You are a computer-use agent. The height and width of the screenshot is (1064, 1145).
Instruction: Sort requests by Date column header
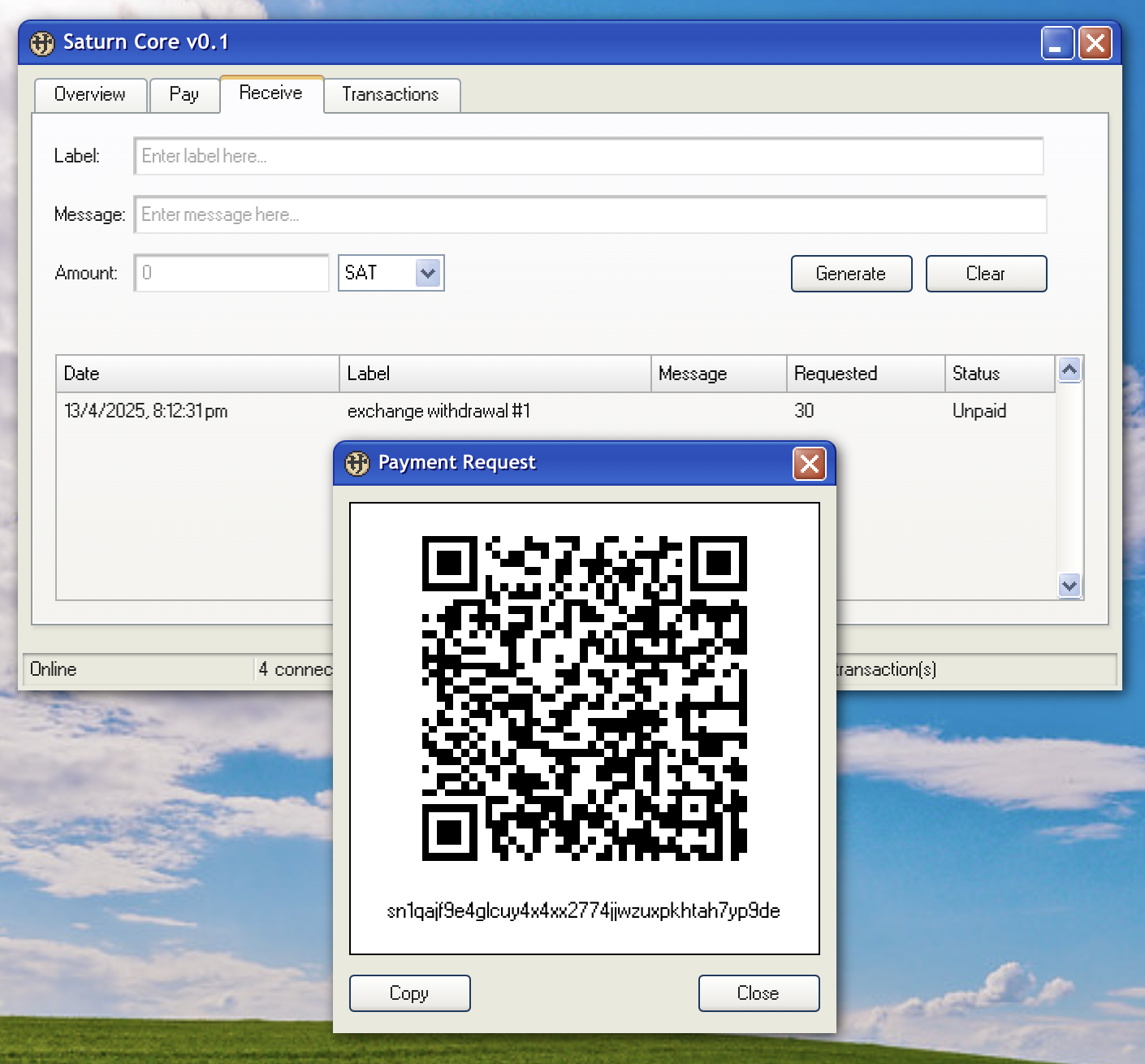pyautogui.click(x=197, y=374)
